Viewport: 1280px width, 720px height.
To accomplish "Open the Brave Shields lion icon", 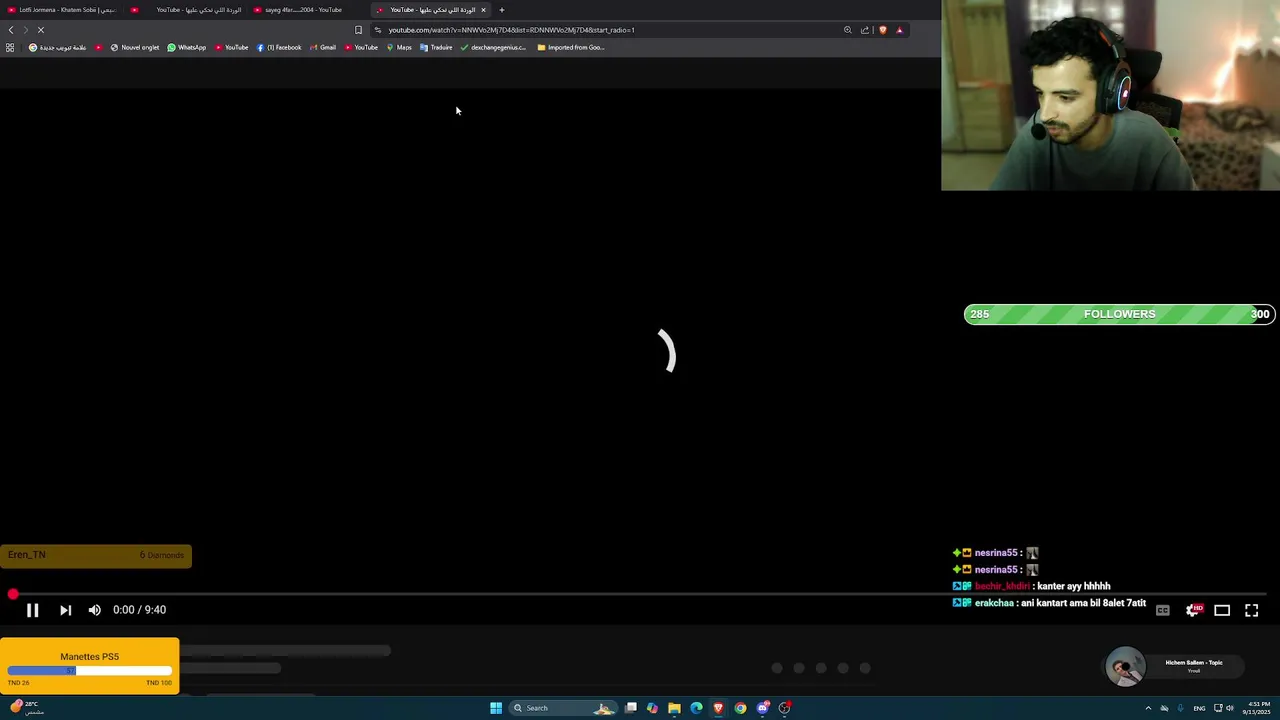I will pyautogui.click(x=882, y=30).
